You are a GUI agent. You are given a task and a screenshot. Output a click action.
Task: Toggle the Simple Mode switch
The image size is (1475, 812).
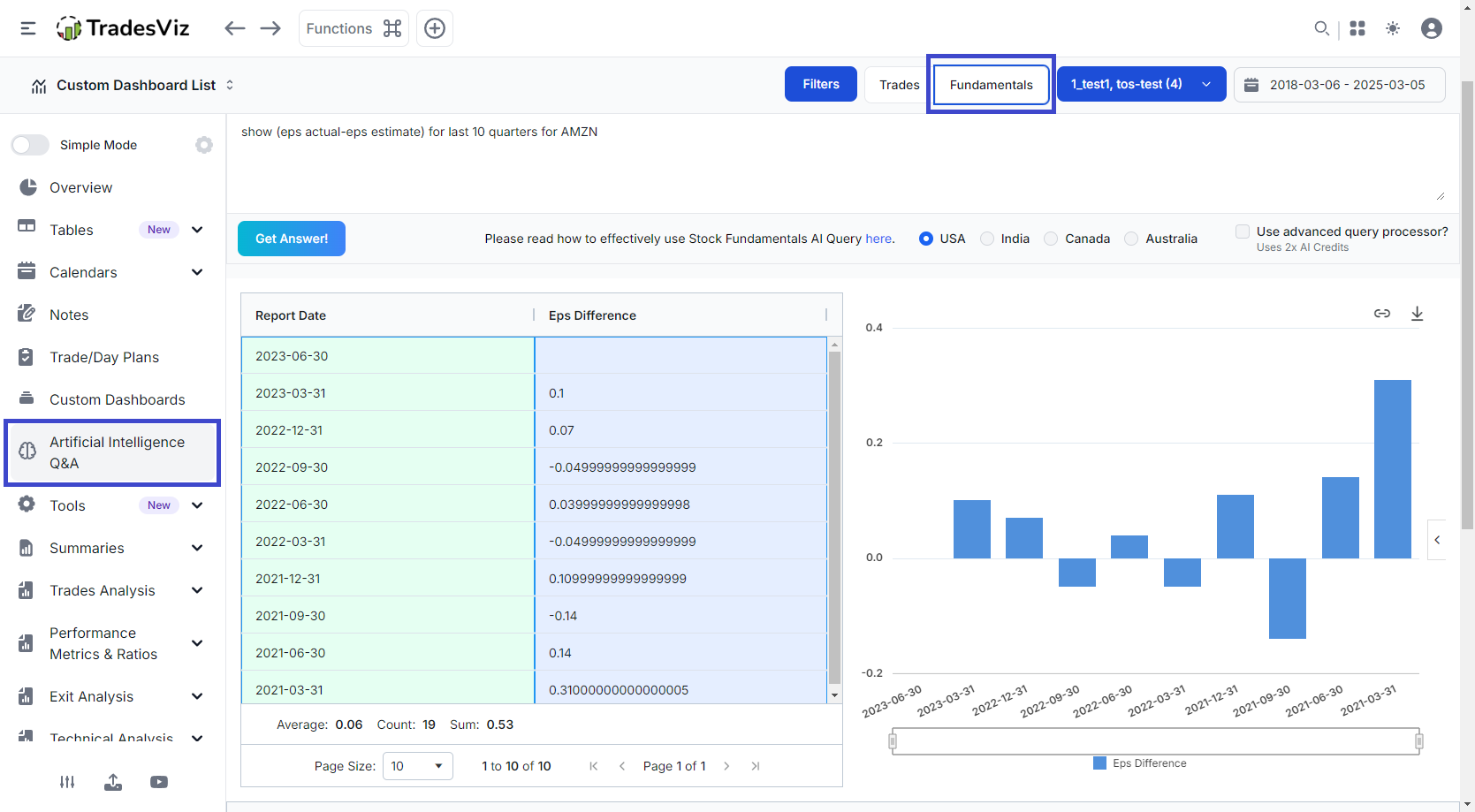[30, 145]
